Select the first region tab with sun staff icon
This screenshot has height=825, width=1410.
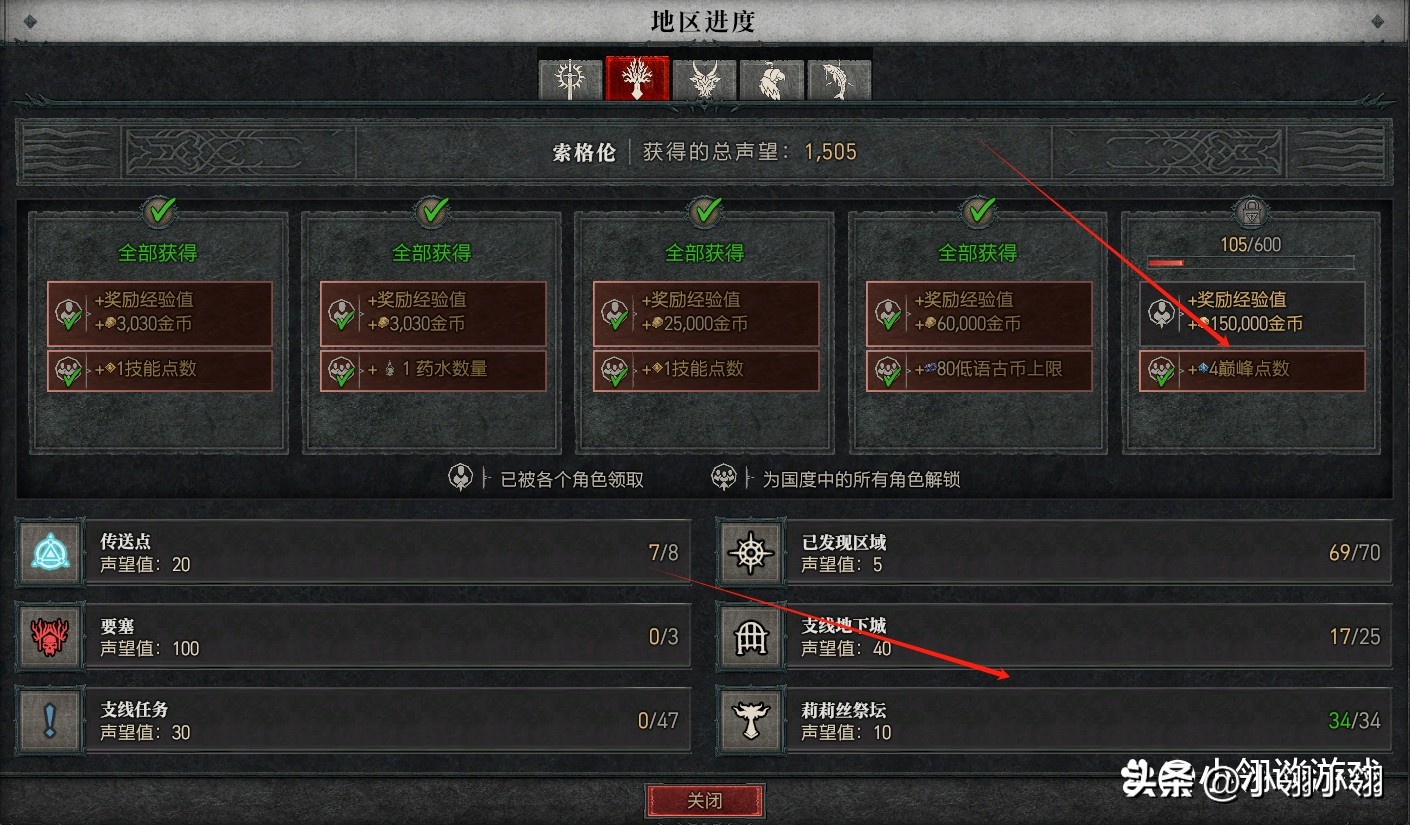click(x=570, y=79)
